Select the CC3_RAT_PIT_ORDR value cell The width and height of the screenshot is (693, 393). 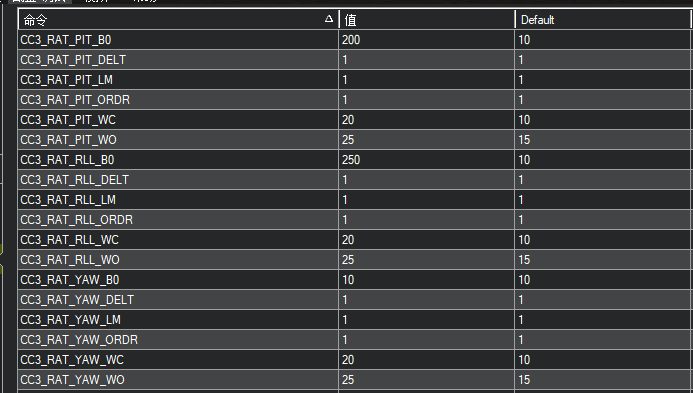426,100
